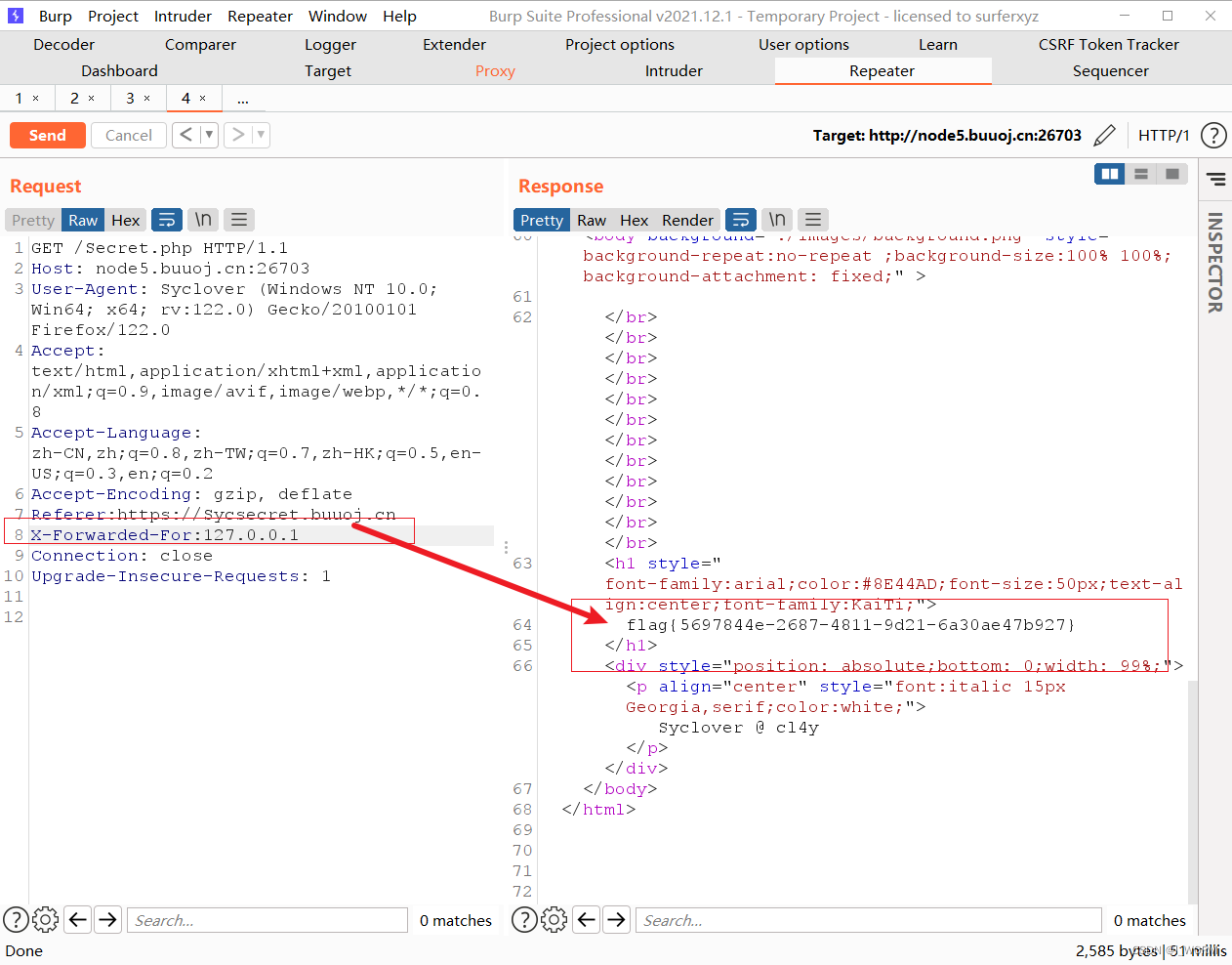Open the User options tab
1232x965 pixels.
pyautogui.click(x=803, y=44)
